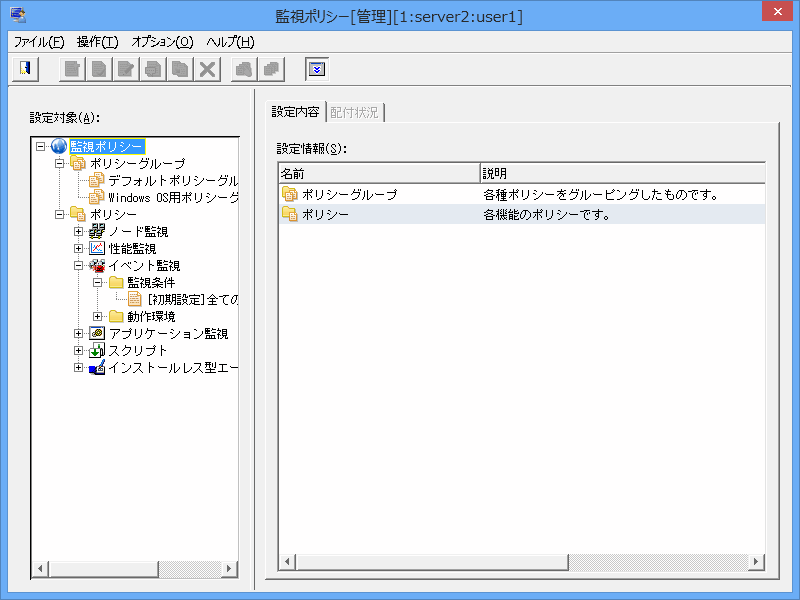Viewport: 800px width, 600px height.
Task: Click the 説明 column header
Action: point(620,174)
